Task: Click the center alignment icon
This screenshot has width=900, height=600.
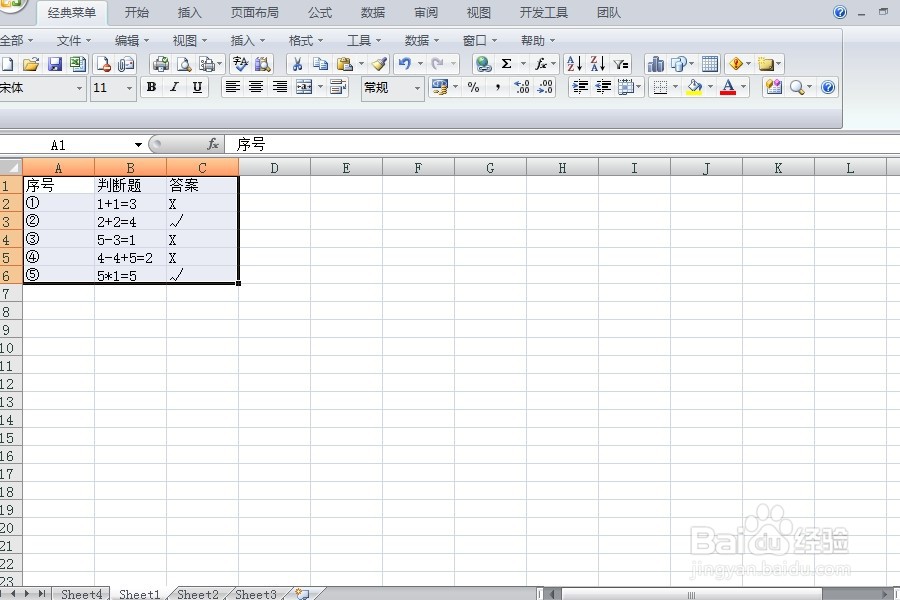Action: 256,87
